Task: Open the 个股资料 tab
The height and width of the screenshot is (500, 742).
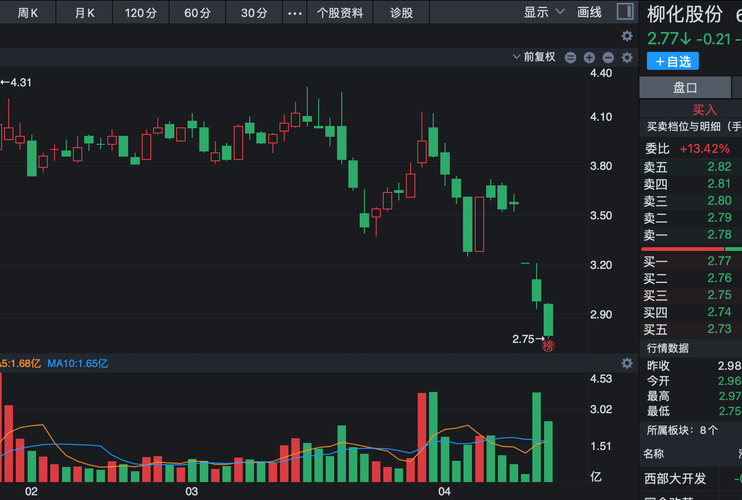Action: coord(340,13)
